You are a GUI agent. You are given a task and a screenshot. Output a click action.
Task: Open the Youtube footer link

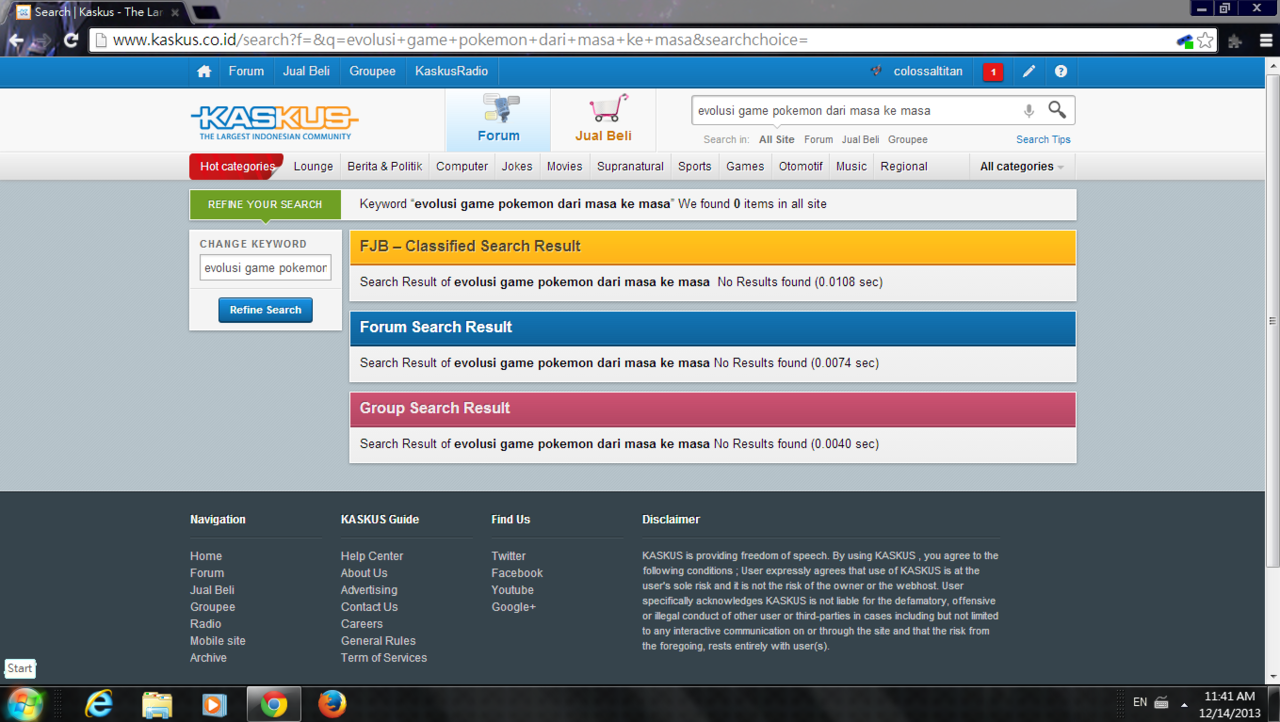[512, 590]
